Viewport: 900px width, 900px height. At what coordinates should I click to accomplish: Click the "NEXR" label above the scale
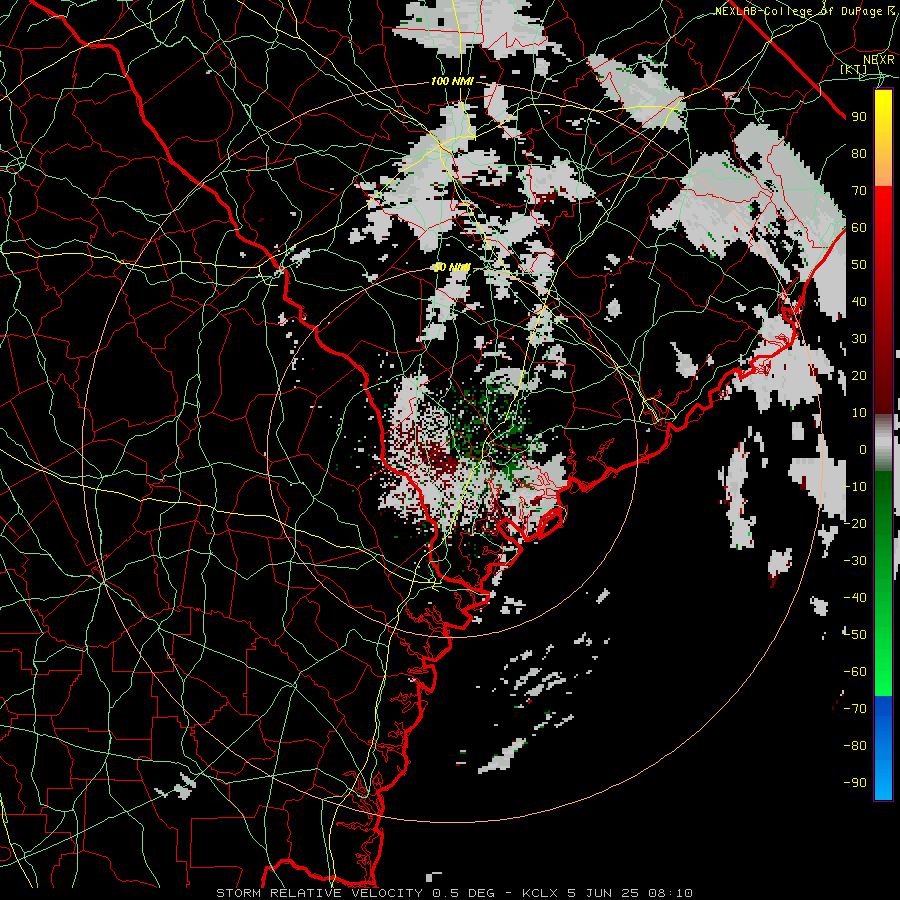click(879, 60)
